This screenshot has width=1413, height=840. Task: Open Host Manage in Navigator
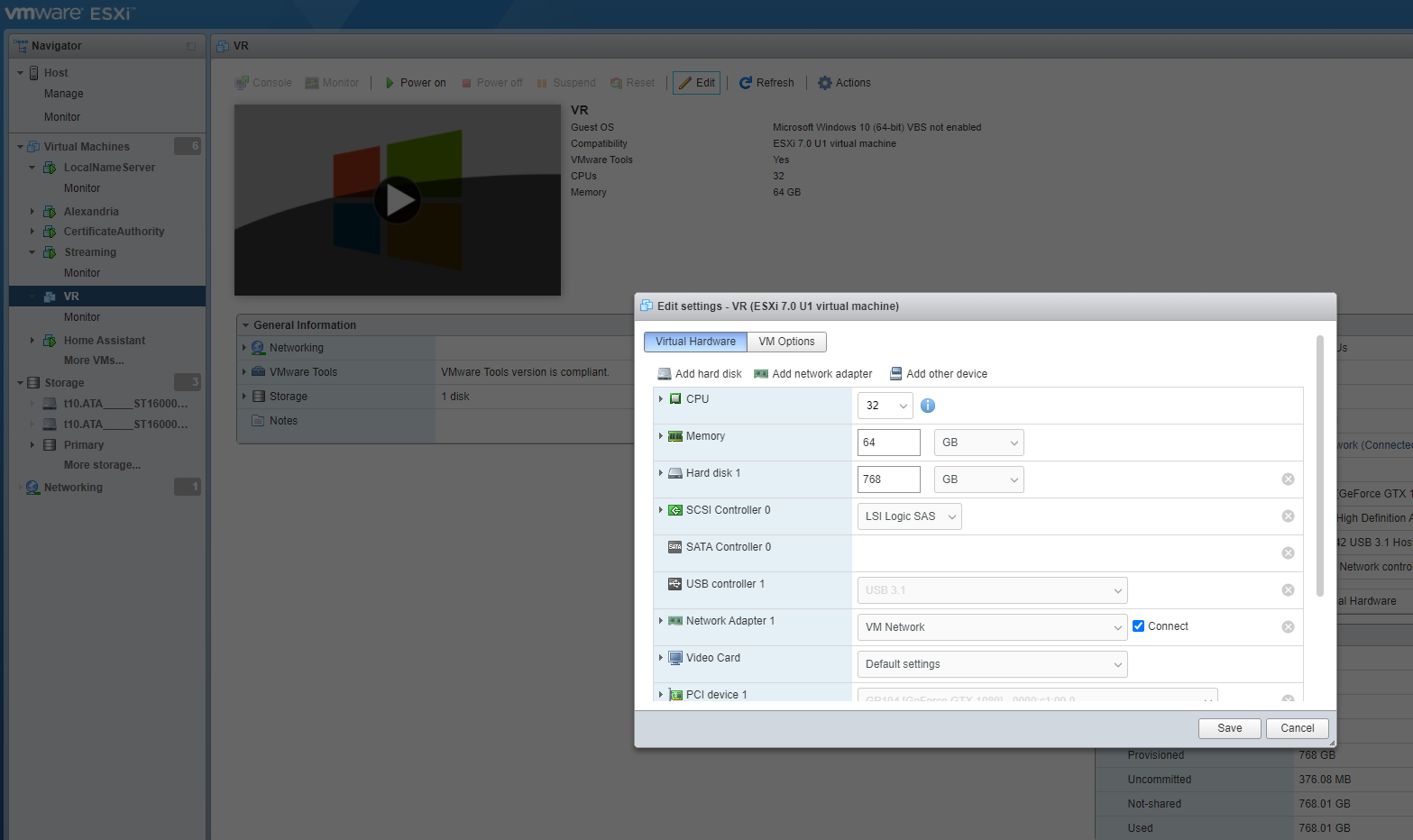(x=64, y=94)
